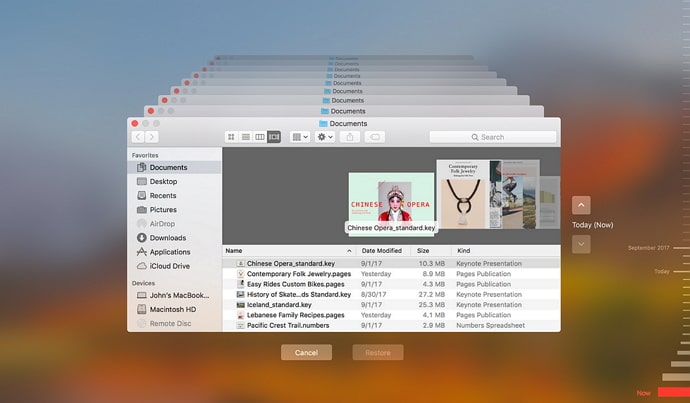Select Macintosh HD device
Image resolution: width=690 pixels, height=403 pixels.
[174, 309]
